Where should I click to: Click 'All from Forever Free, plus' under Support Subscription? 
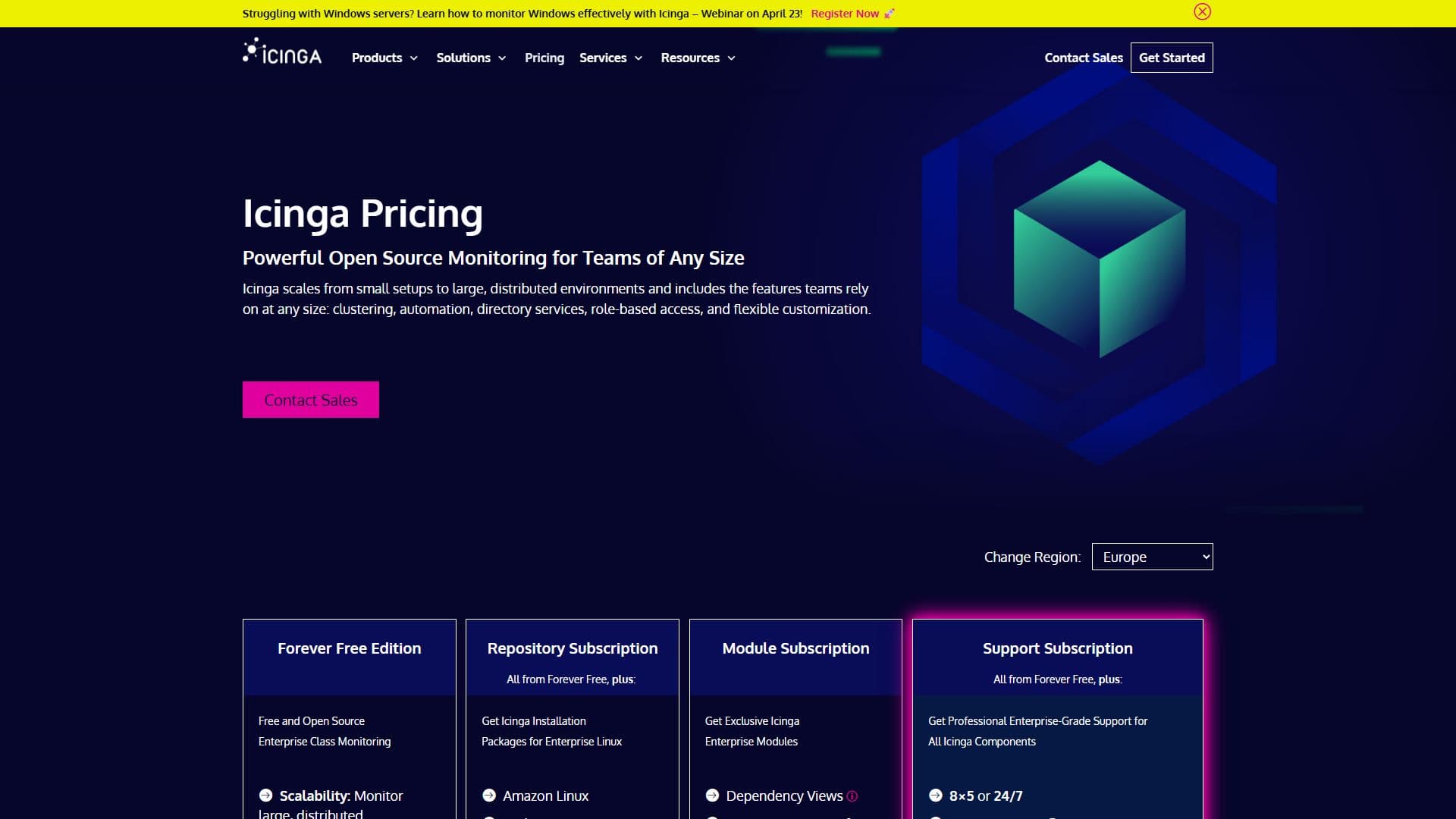(x=1058, y=679)
